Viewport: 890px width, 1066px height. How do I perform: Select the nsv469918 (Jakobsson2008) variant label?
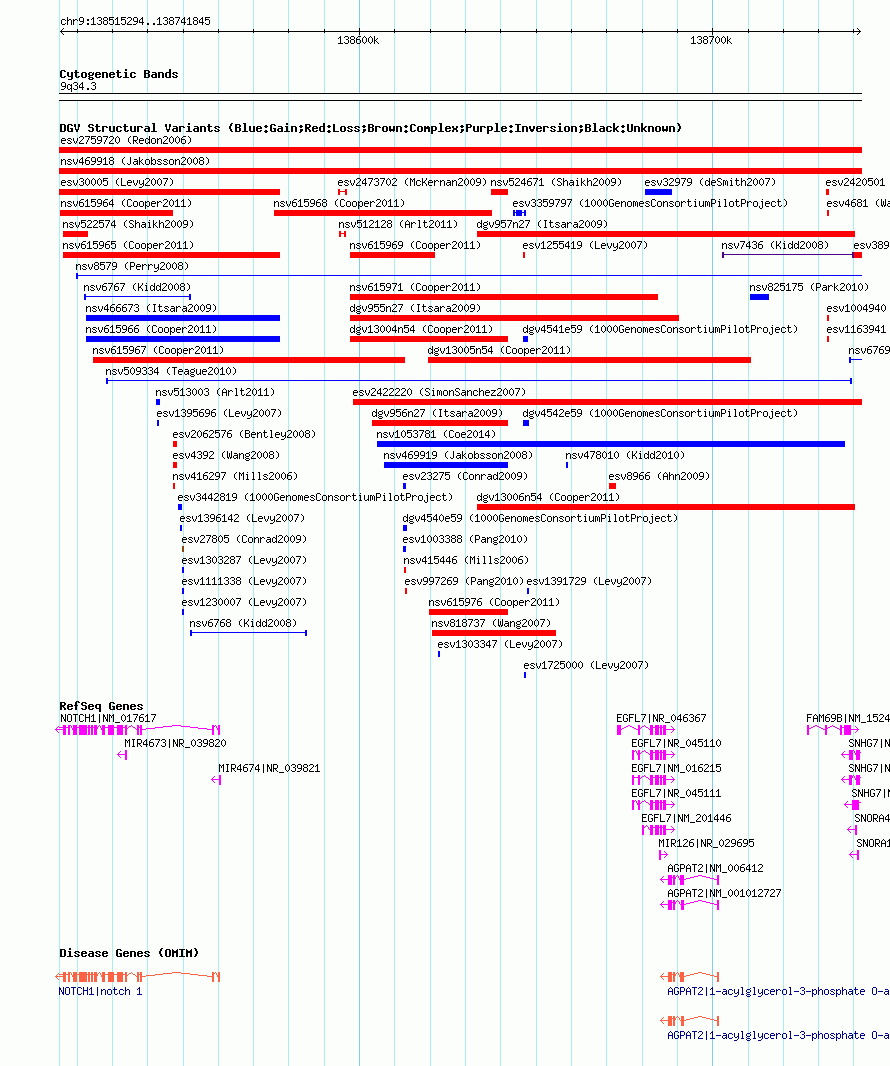click(135, 161)
